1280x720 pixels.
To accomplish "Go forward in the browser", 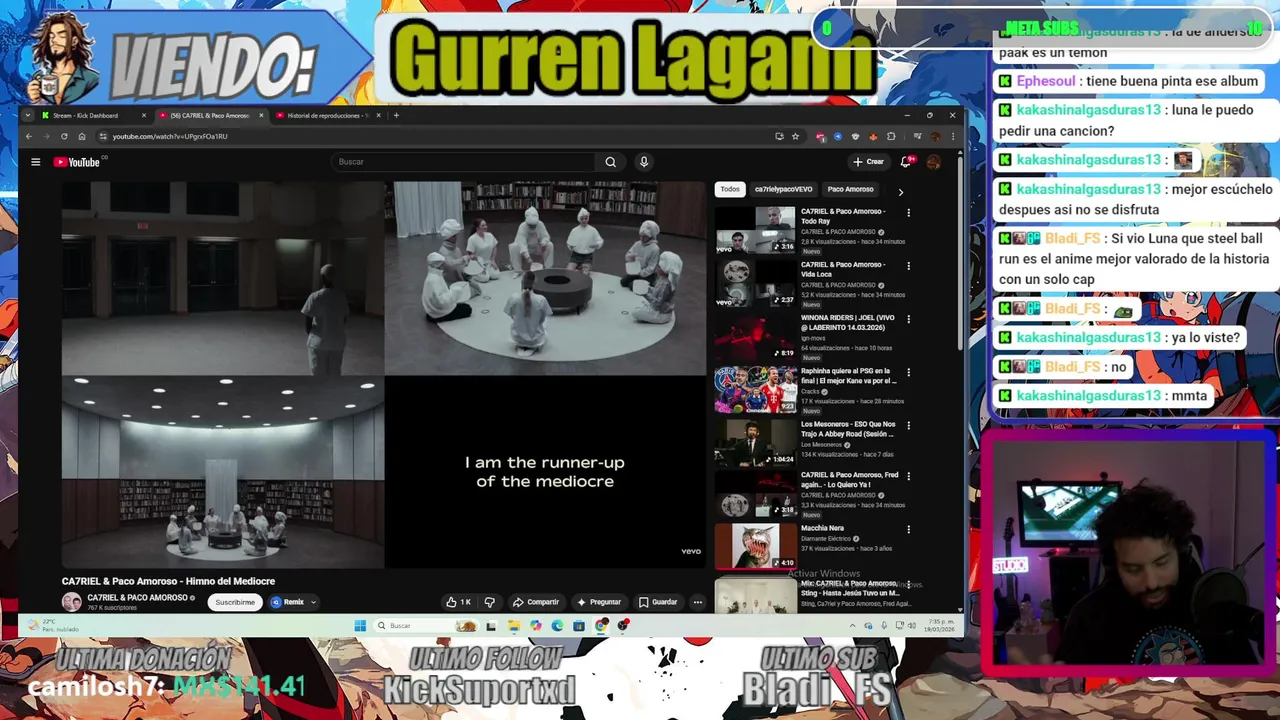I will pyautogui.click(x=46, y=136).
